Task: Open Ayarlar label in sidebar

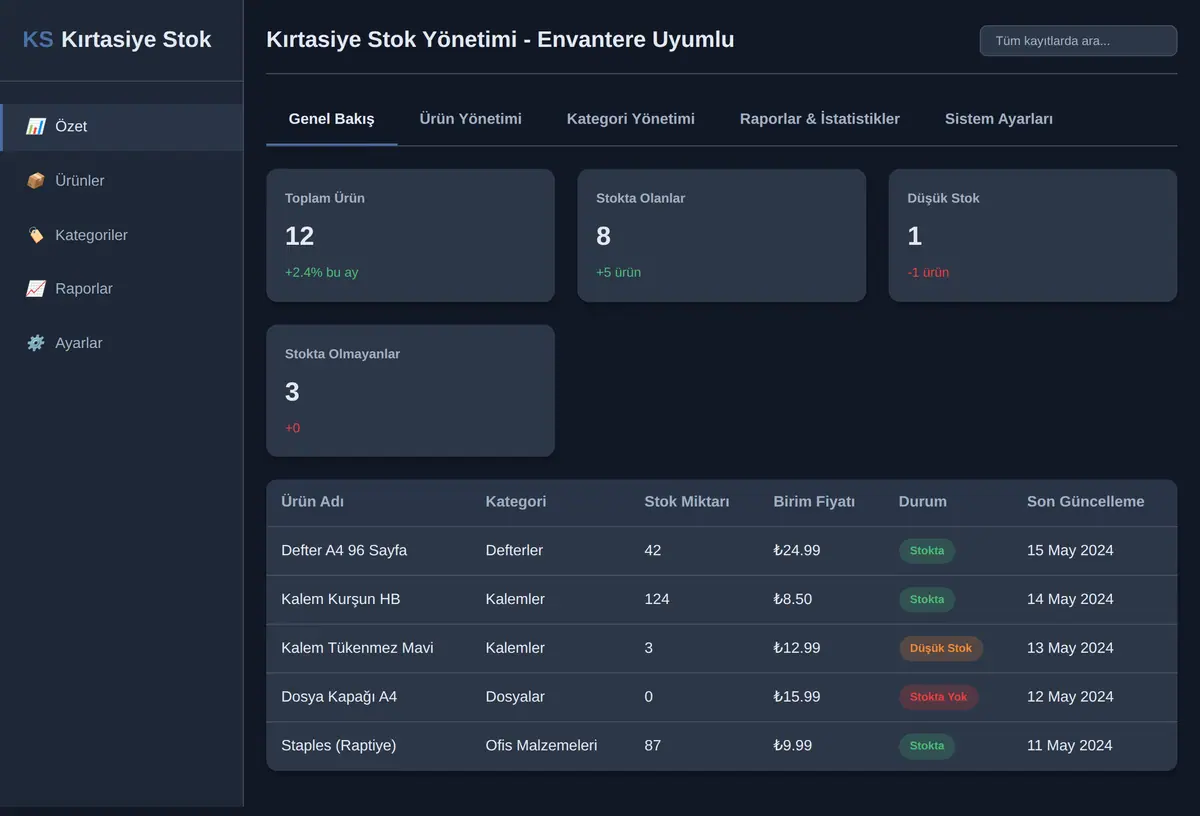Action: point(79,343)
